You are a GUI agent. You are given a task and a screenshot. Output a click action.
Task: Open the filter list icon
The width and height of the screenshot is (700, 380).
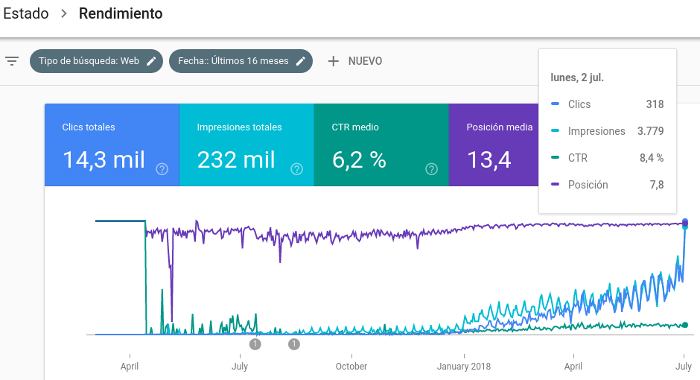tap(12, 61)
